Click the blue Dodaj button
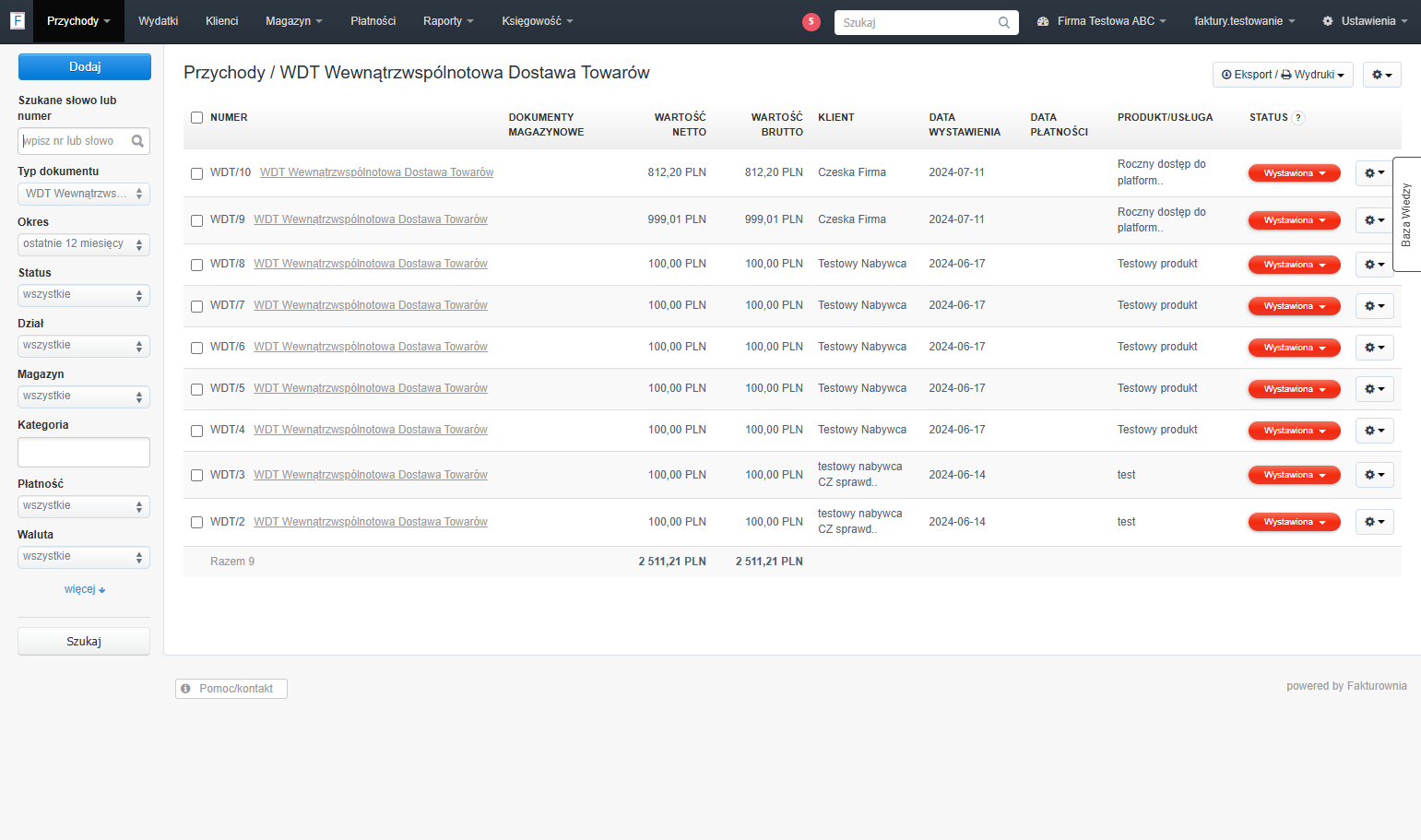 click(x=85, y=66)
